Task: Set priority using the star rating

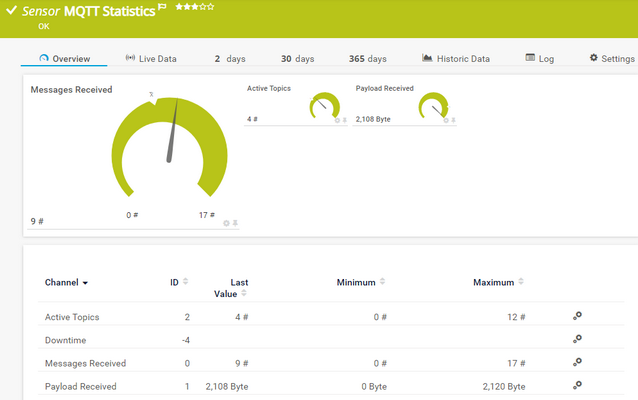Action: 194,7
